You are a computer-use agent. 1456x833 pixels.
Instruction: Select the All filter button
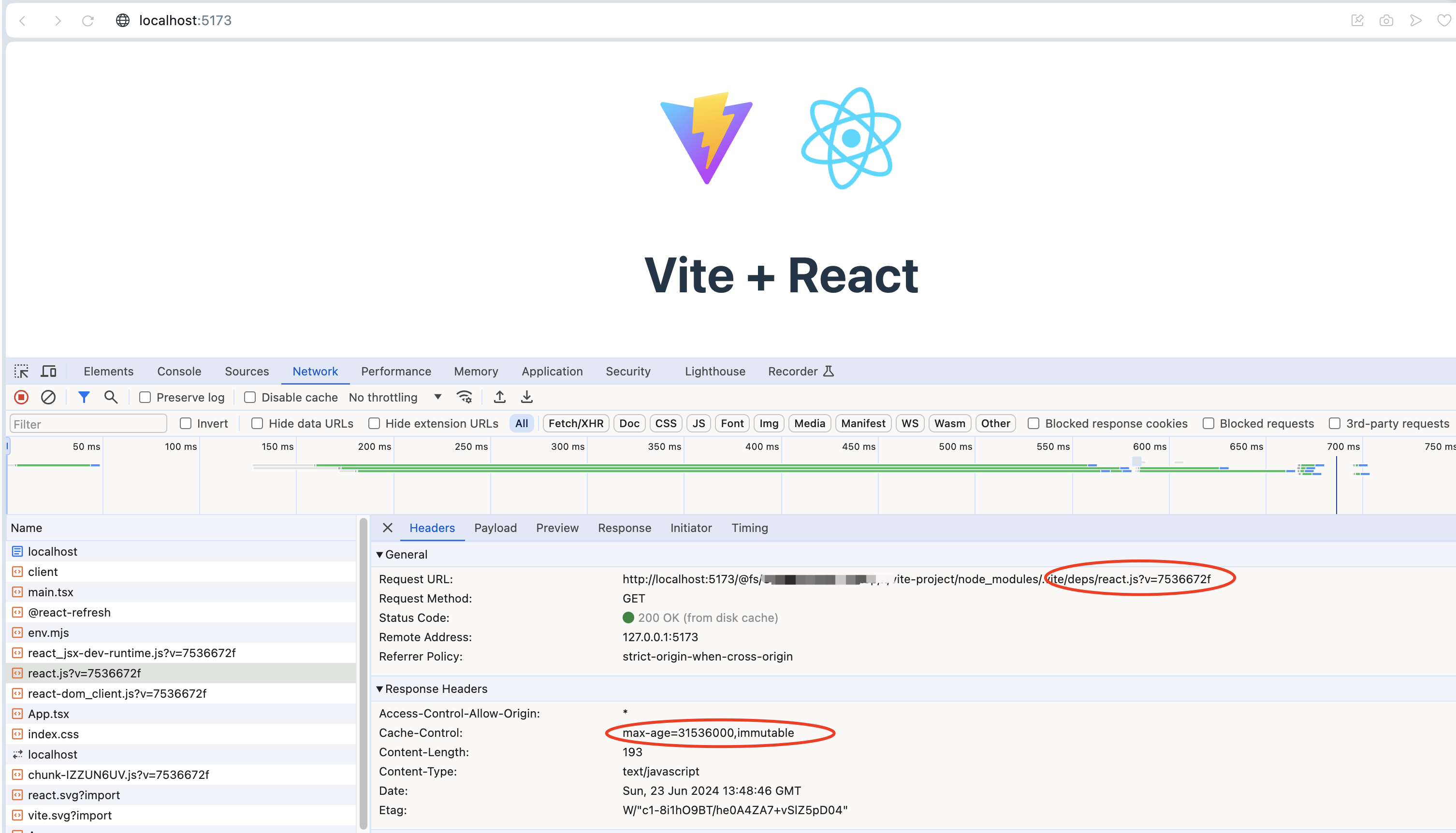coord(522,423)
